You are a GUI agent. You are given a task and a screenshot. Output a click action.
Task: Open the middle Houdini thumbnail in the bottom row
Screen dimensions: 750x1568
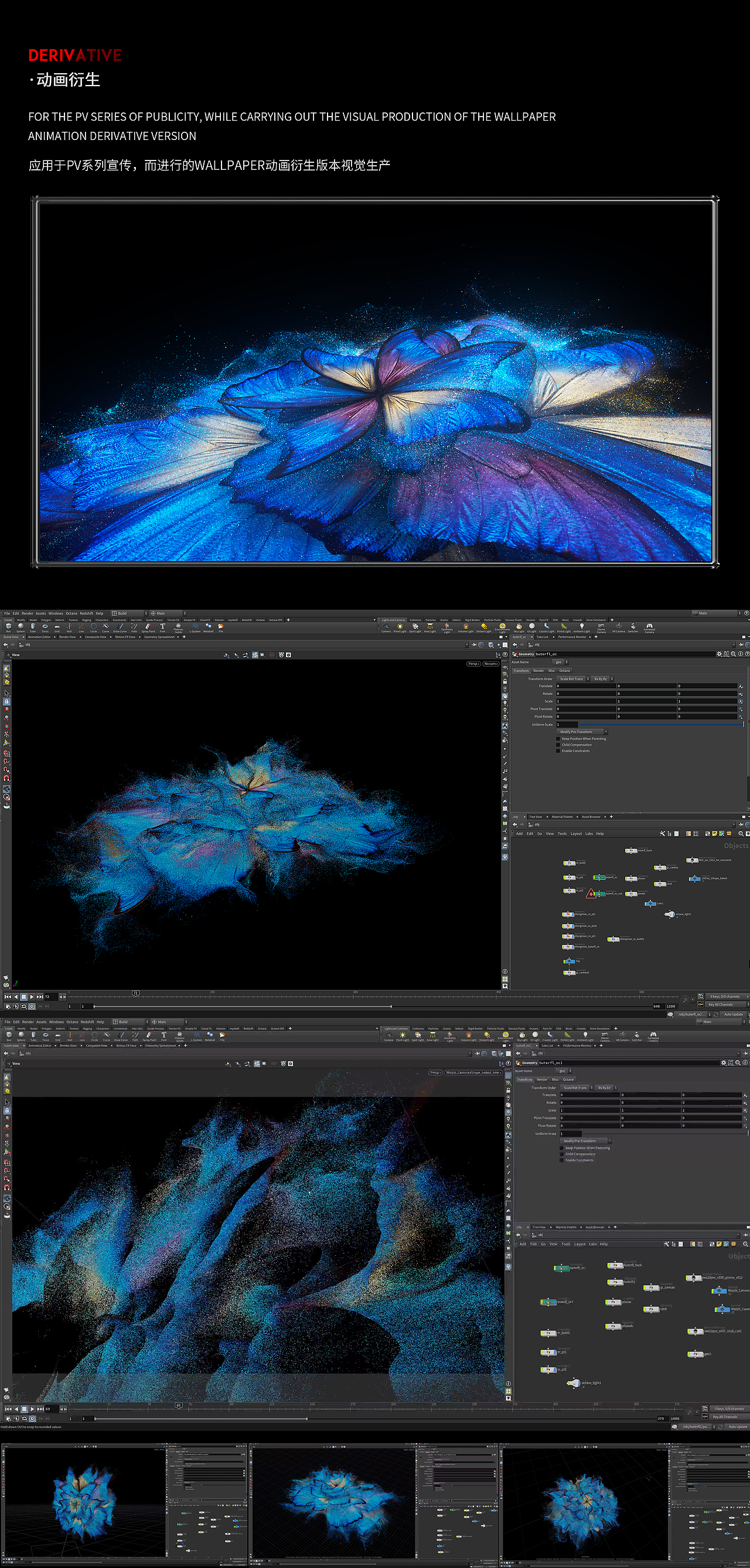[374, 1504]
